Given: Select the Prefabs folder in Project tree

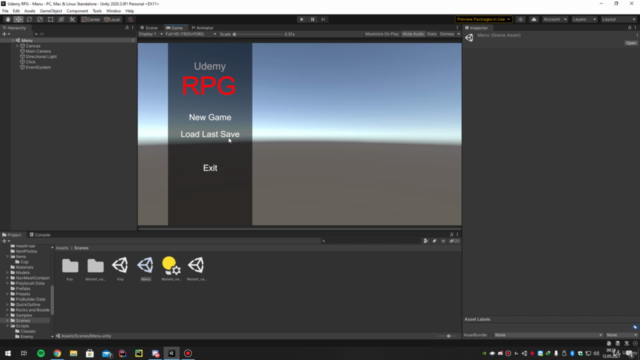Looking at the screenshot, I should point(23,289).
